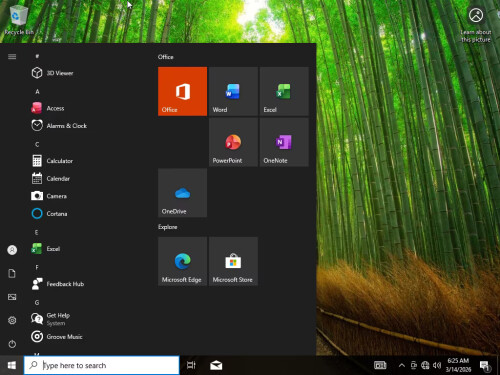The height and width of the screenshot is (375, 500).
Task: Select letter A header in app list
Action: [37, 91]
